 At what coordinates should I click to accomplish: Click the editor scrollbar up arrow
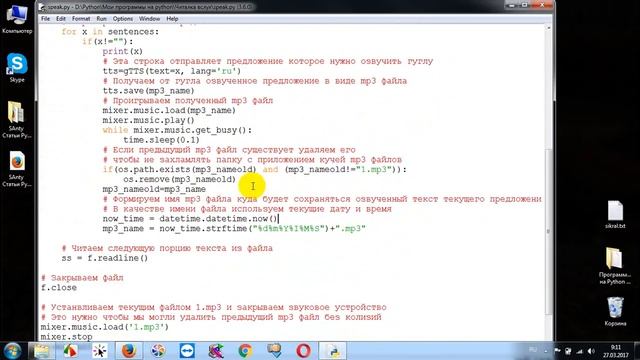pos(549,28)
